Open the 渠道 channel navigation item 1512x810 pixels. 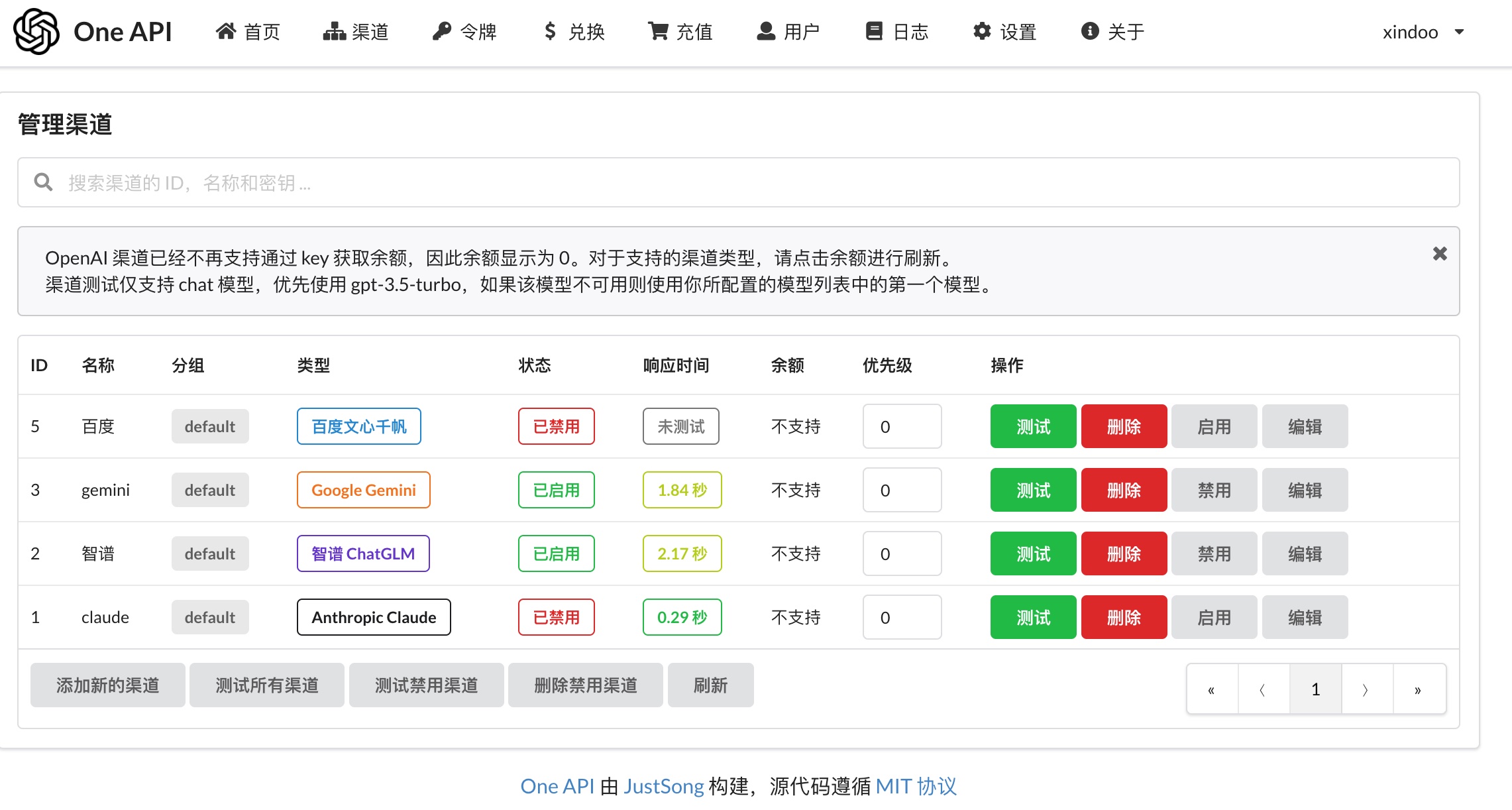click(356, 31)
